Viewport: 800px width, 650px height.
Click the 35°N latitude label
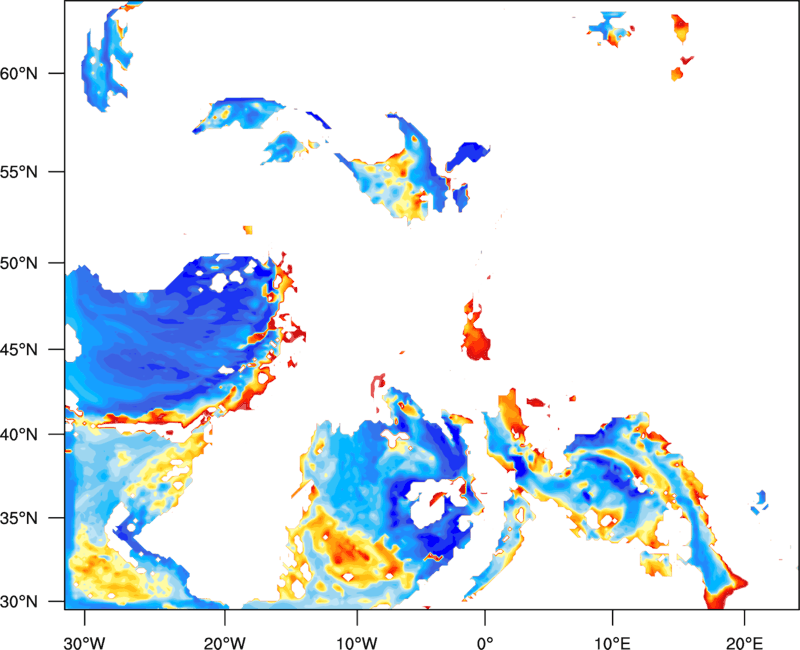tap(19, 518)
